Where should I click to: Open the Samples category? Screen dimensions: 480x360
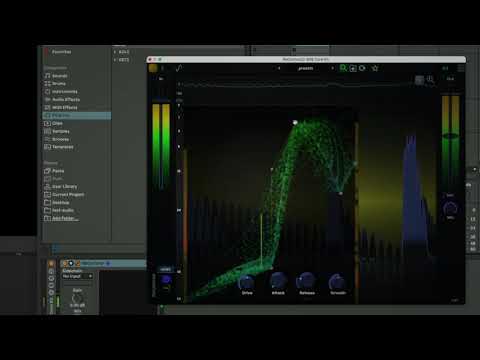57,131
